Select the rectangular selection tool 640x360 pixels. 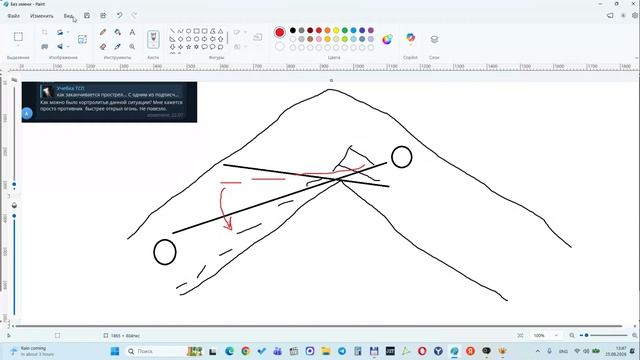[18, 37]
